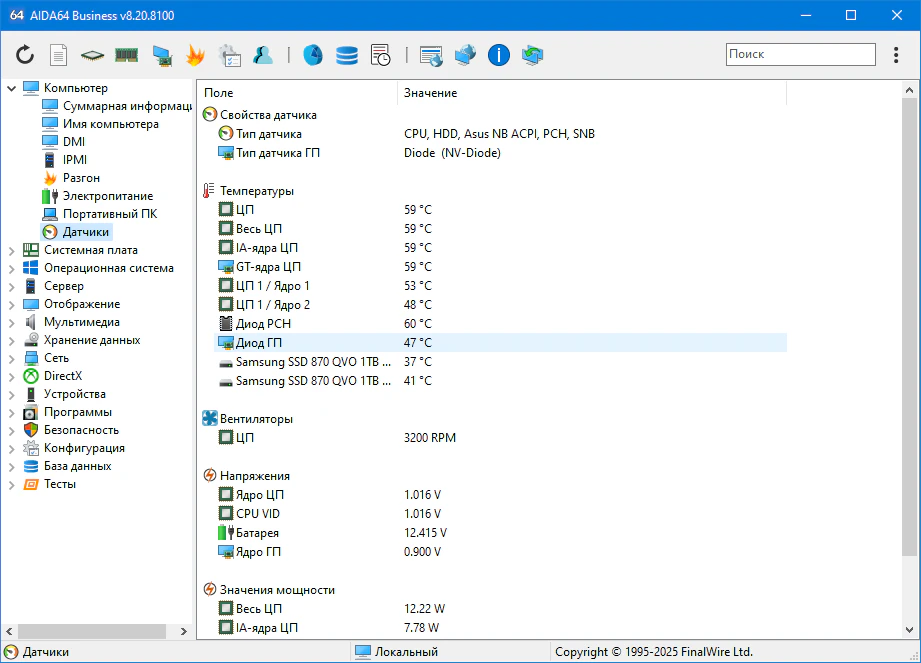Image resolution: width=921 pixels, height=663 pixels.
Task: Open Электропитание in the tree
Action: point(107,196)
